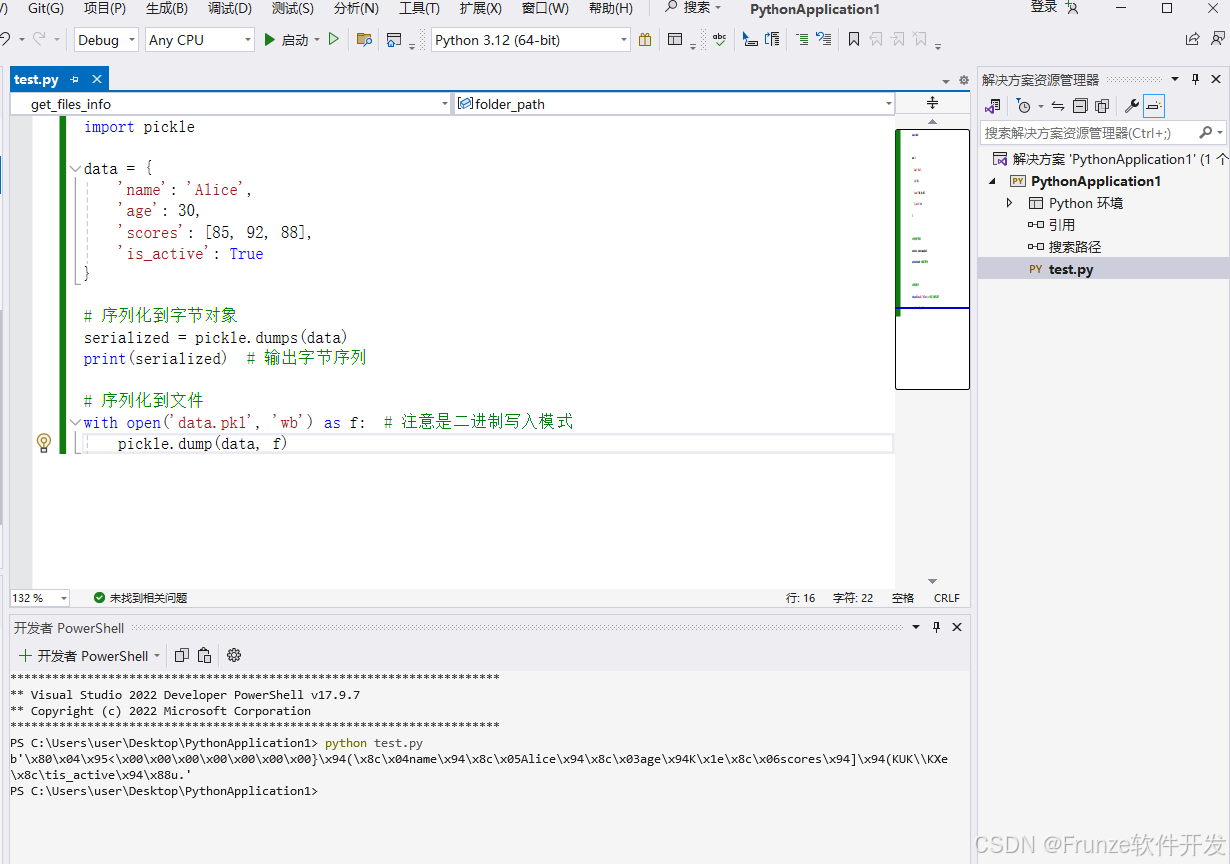
Task: Collapse the data dictionary code block
Action: tap(75, 169)
